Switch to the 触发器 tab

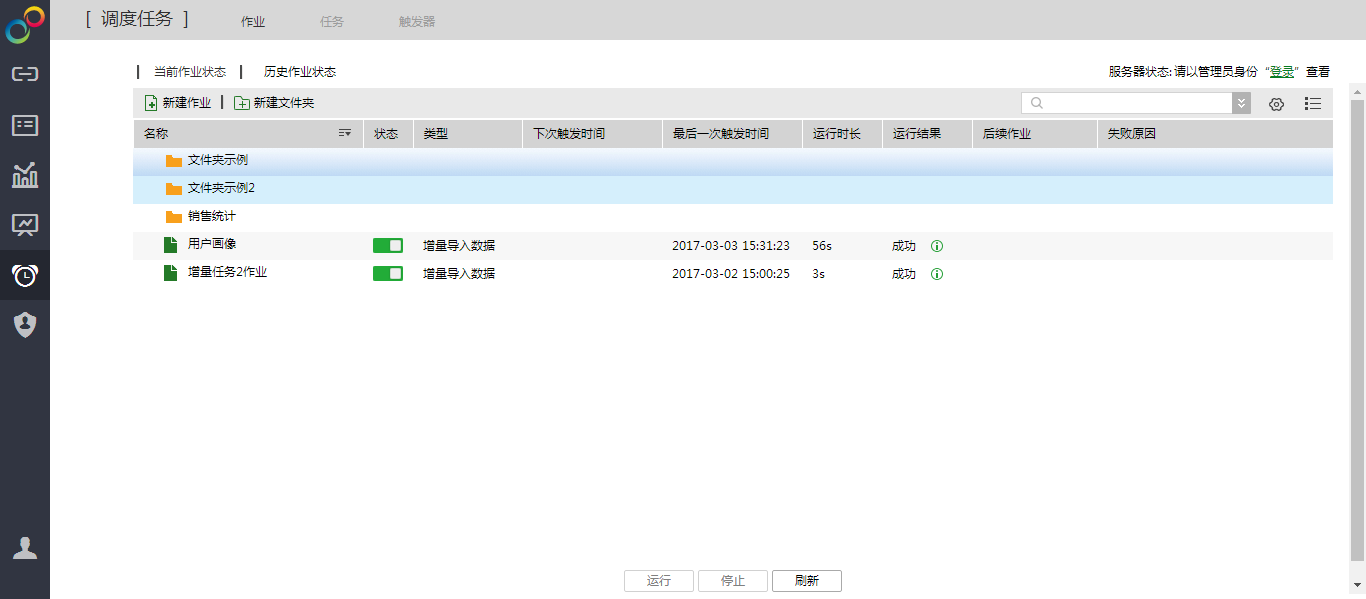pyautogui.click(x=417, y=21)
